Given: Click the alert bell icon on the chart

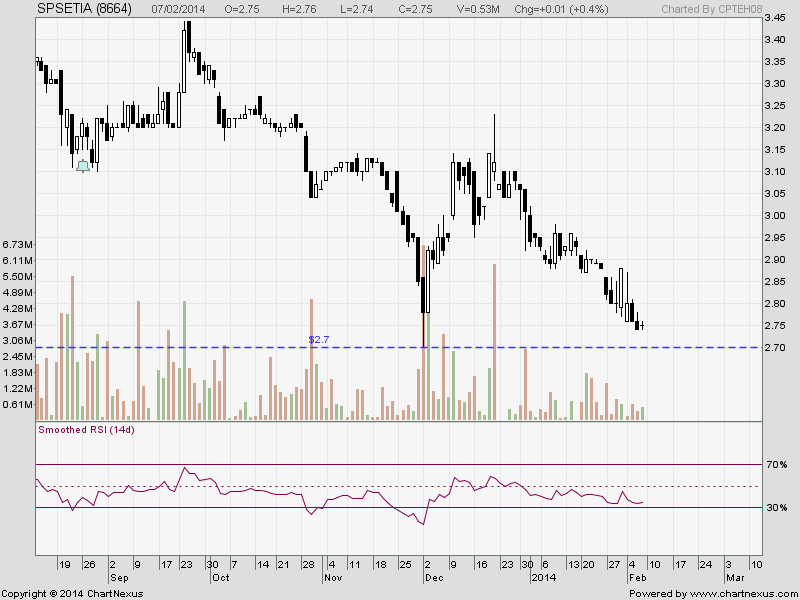Looking at the screenshot, I should pos(83,166).
